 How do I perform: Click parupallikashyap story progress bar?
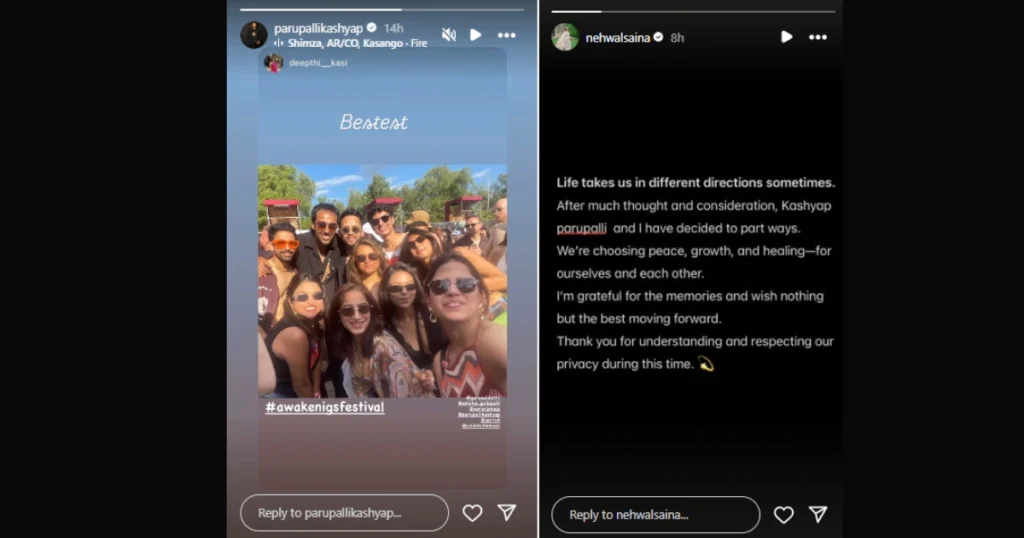click(x=381, y=10)
